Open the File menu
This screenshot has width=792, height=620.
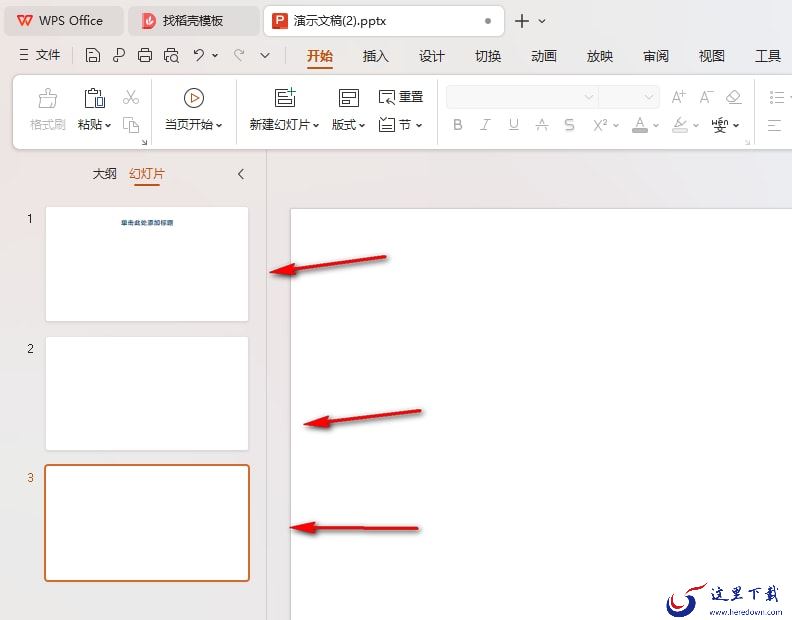(40, 55)
